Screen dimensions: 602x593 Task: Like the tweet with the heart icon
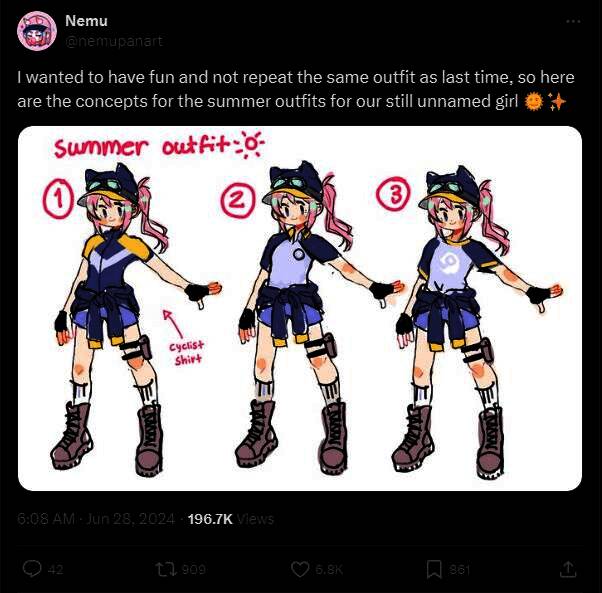[x=300, y=569]
